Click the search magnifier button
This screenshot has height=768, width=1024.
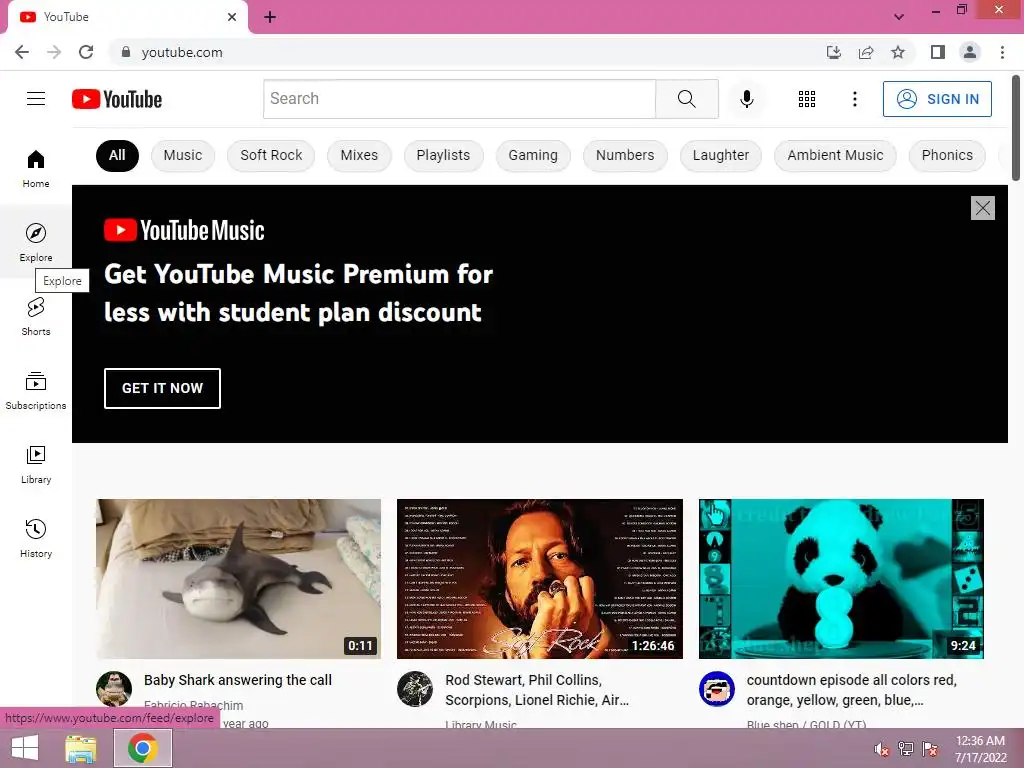(x=687, y=99)
